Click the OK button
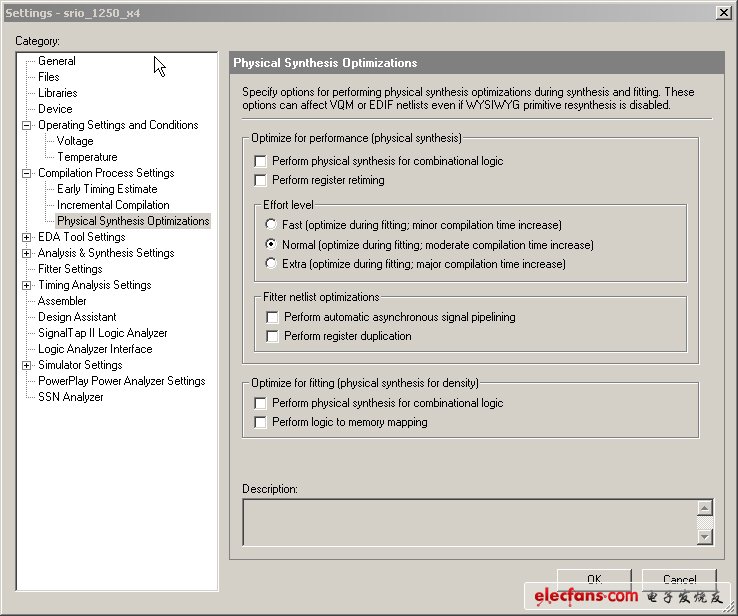 594,580
